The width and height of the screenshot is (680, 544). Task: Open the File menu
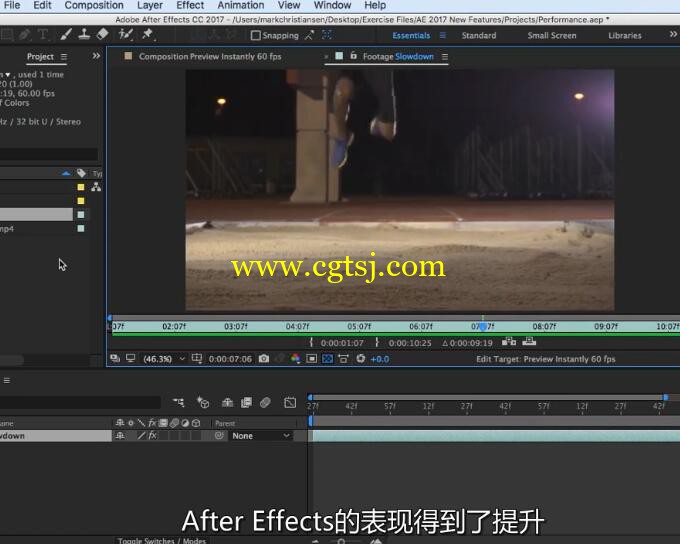click(12, 5)
